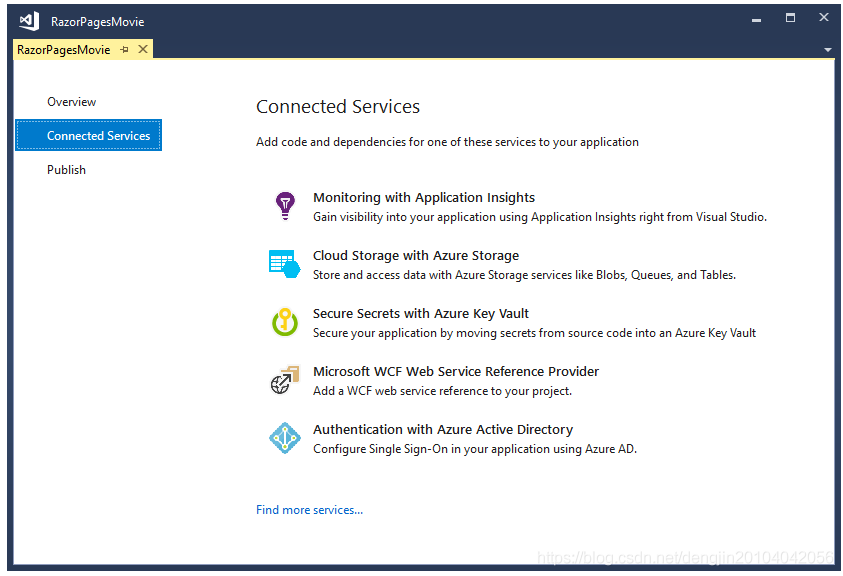Select Secure Secrets with Azure Key Vault
This screenshot has width=843, height=576.
click(x=421, y=314)
